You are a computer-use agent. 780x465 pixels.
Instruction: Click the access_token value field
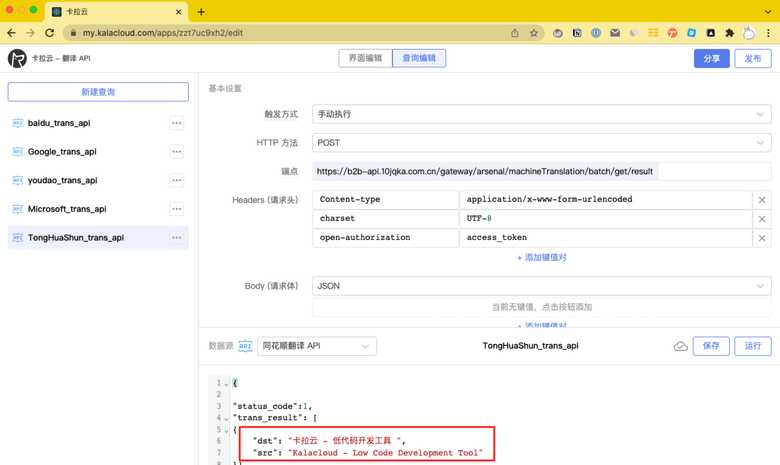click(x=605, y=238)
